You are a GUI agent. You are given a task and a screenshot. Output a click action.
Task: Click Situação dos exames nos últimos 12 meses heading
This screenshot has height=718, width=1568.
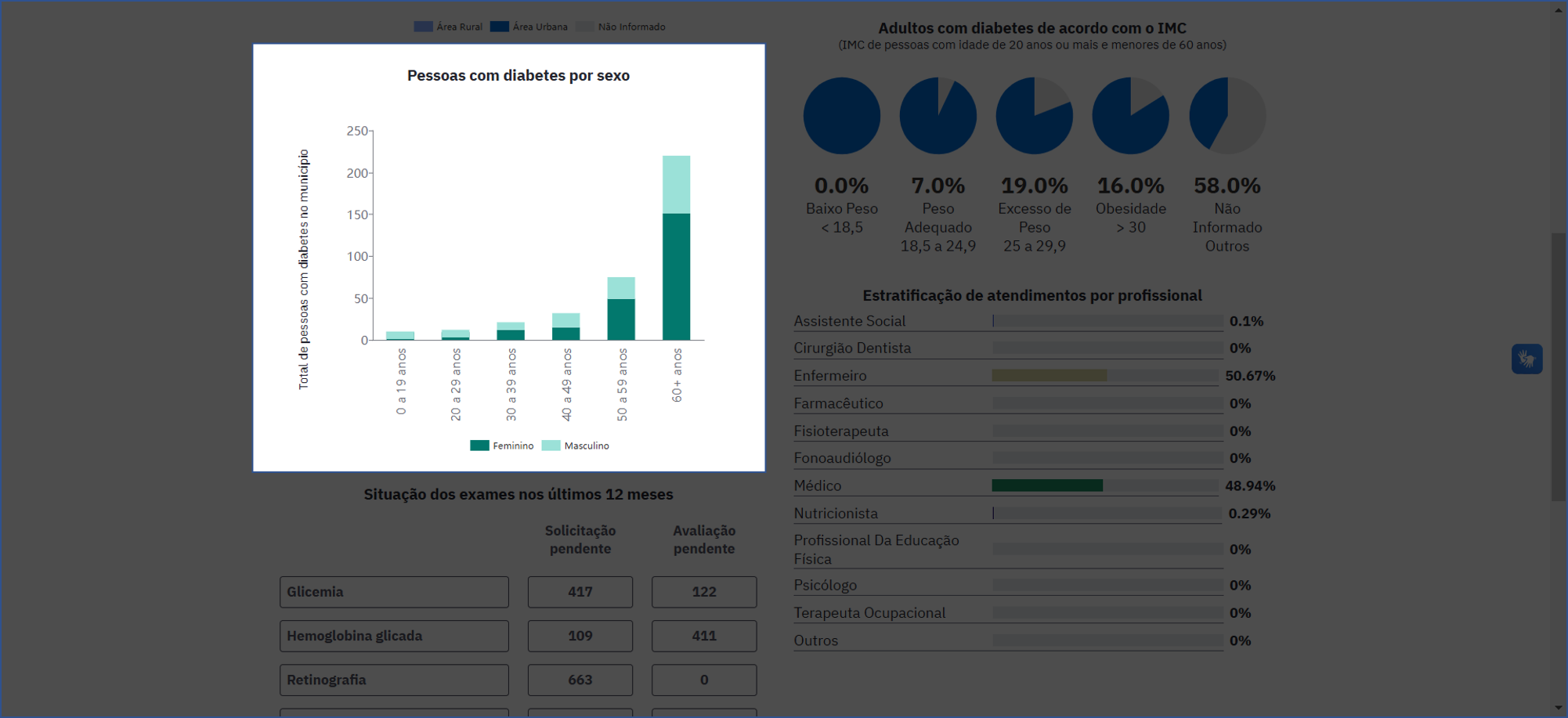coord(518,494)
